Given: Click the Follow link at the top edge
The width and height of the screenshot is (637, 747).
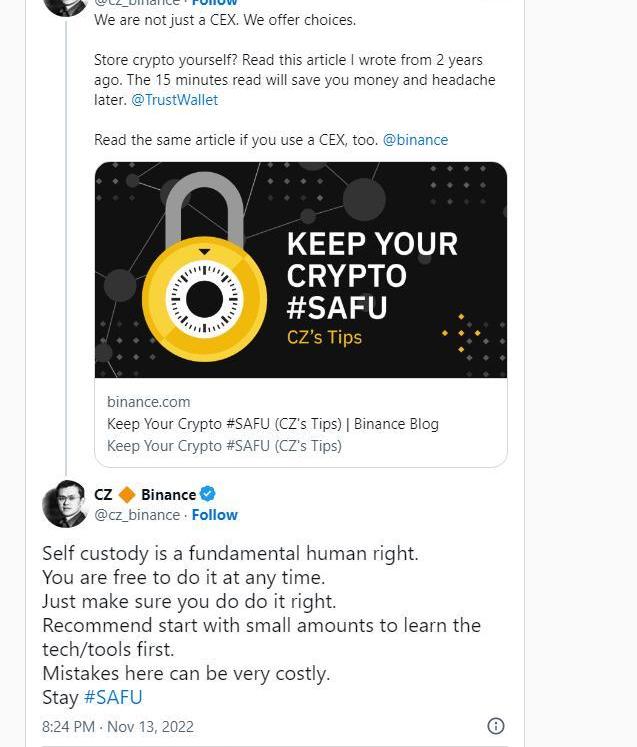Looking at the screenshot, I should [214, 3].
